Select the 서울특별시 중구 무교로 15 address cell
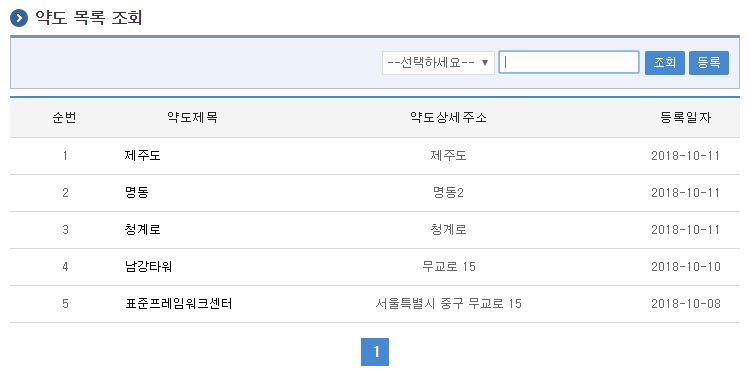The image size is (750, 372). 448,304
